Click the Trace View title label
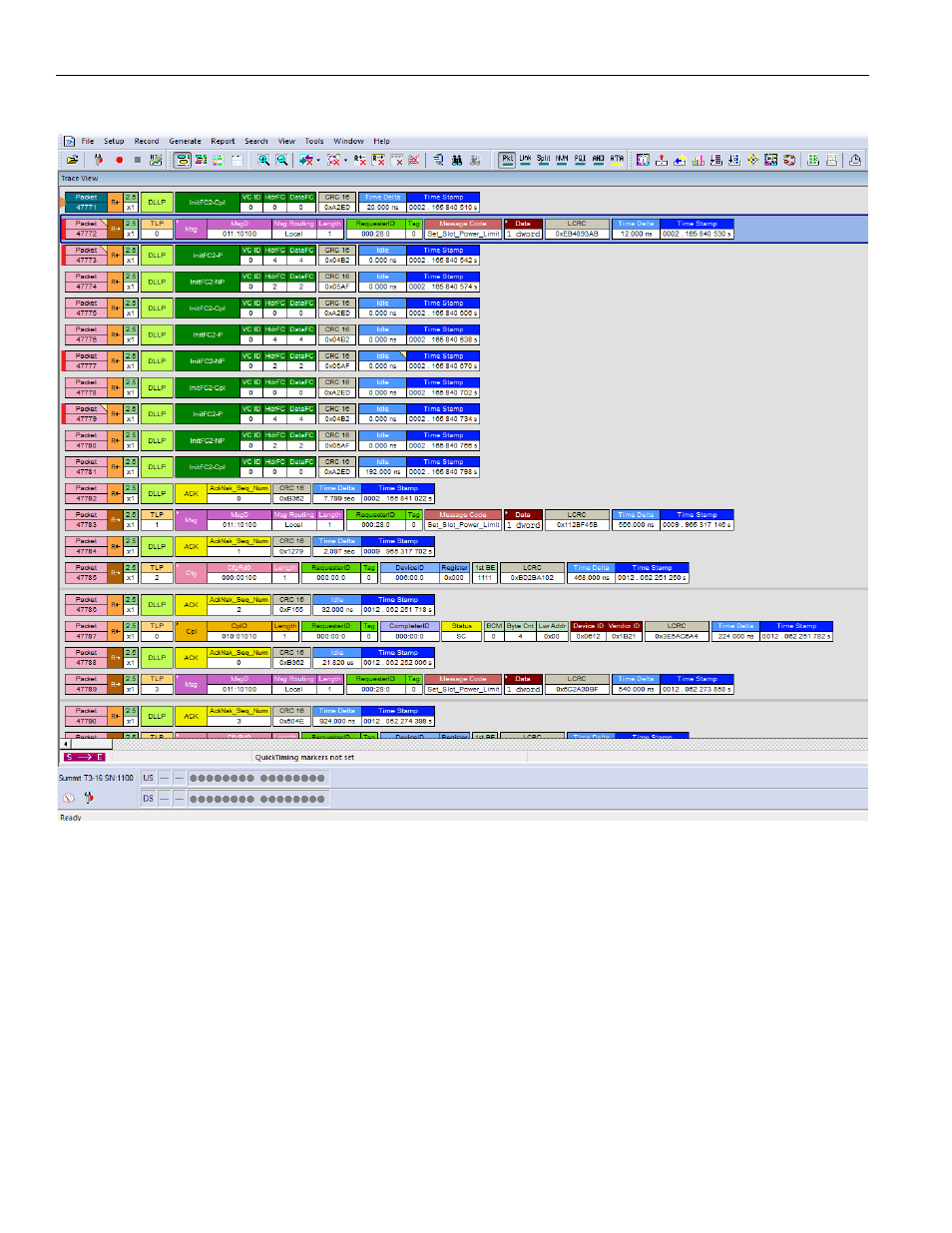This screenshot has height=1233, width=952. [80, 179]
